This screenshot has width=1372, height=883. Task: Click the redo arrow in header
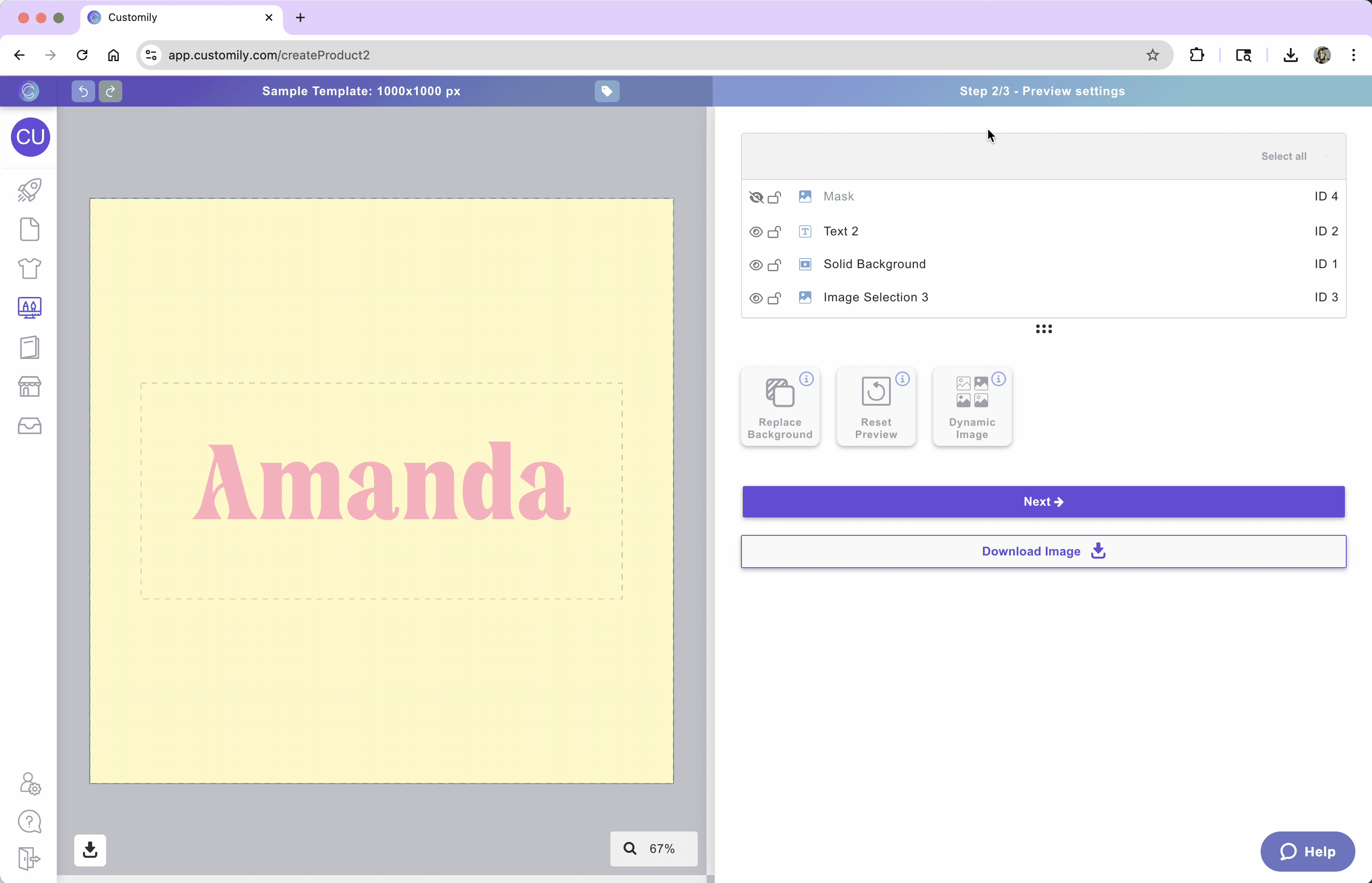tap(110, 91)
